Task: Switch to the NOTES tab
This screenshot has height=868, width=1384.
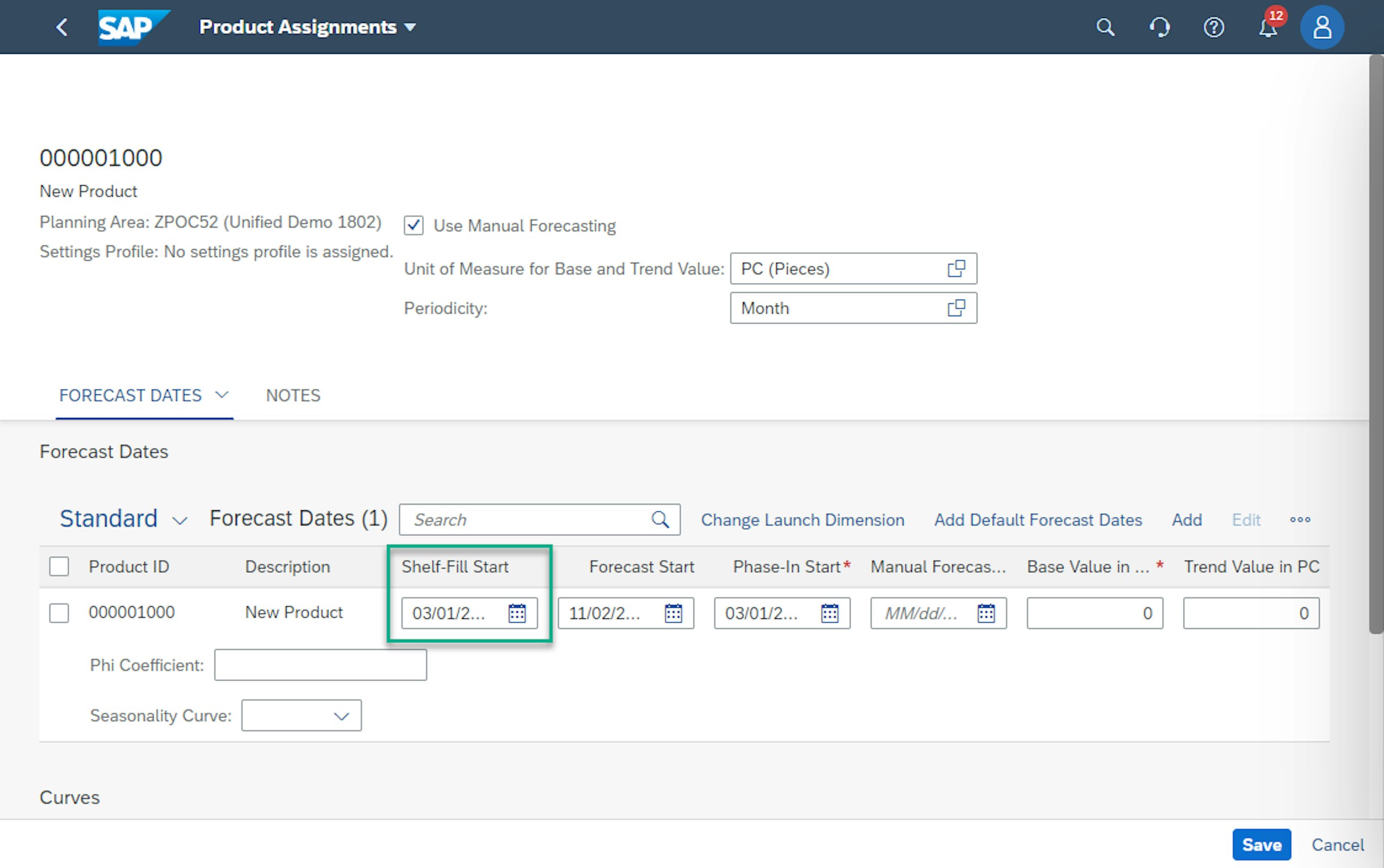Action: (x=293, y=395)
